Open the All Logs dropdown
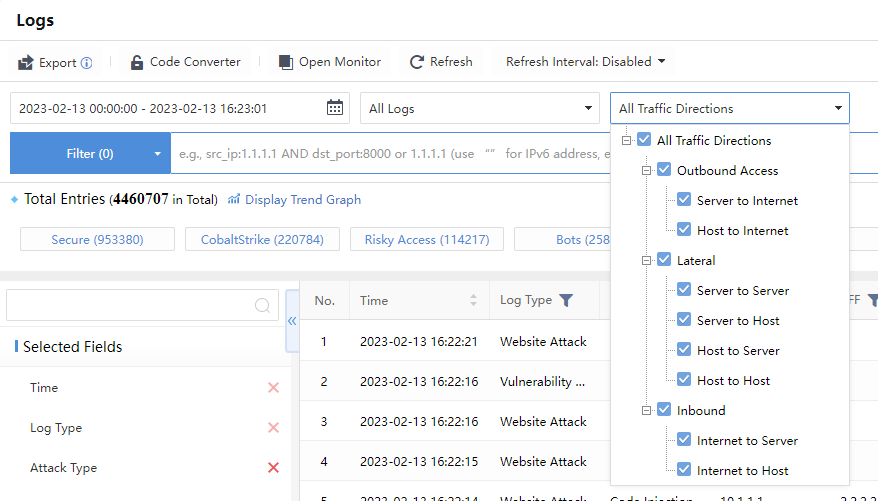Screen dimensions: 878x501 pyautogui.click(x=480, y=108)
